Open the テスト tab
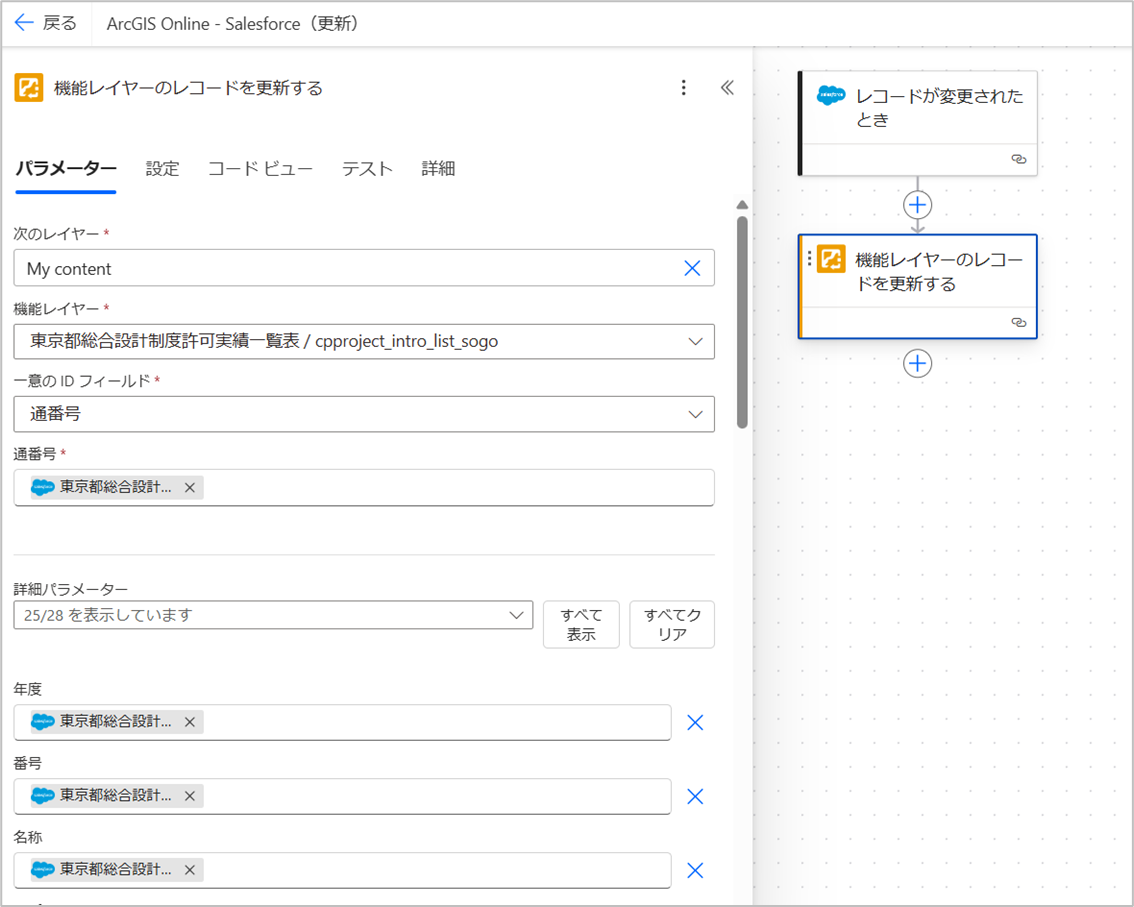The image size is (1134, 907). (367, 169)
